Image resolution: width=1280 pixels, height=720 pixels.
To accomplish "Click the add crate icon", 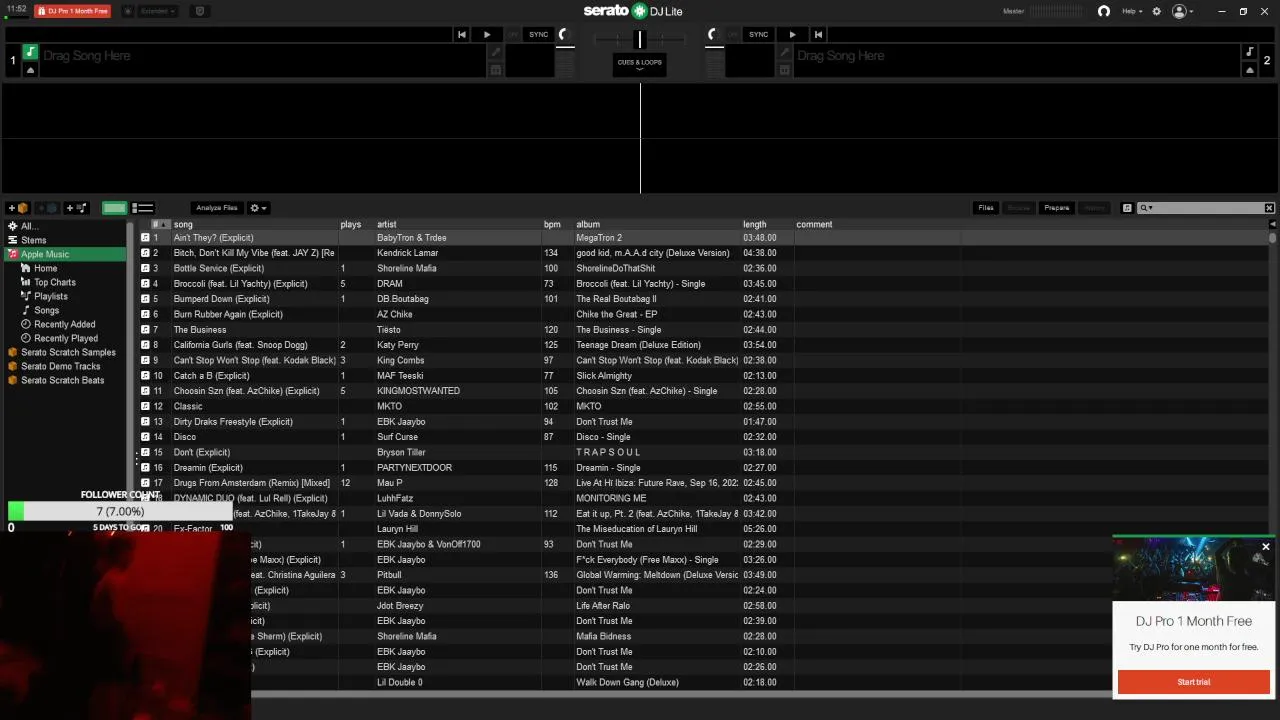I will [18, 208].
